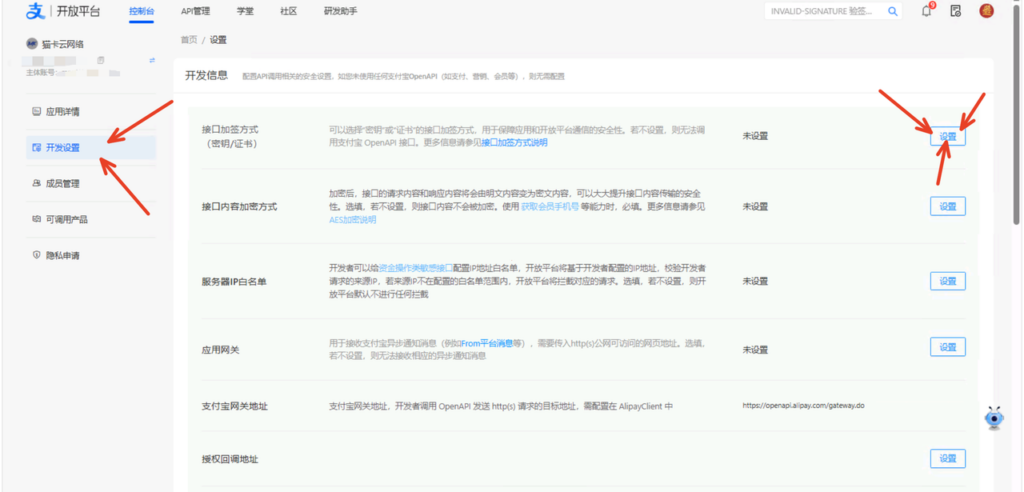Select 开发设置 in the sidebar

click(x=91, y=148)
